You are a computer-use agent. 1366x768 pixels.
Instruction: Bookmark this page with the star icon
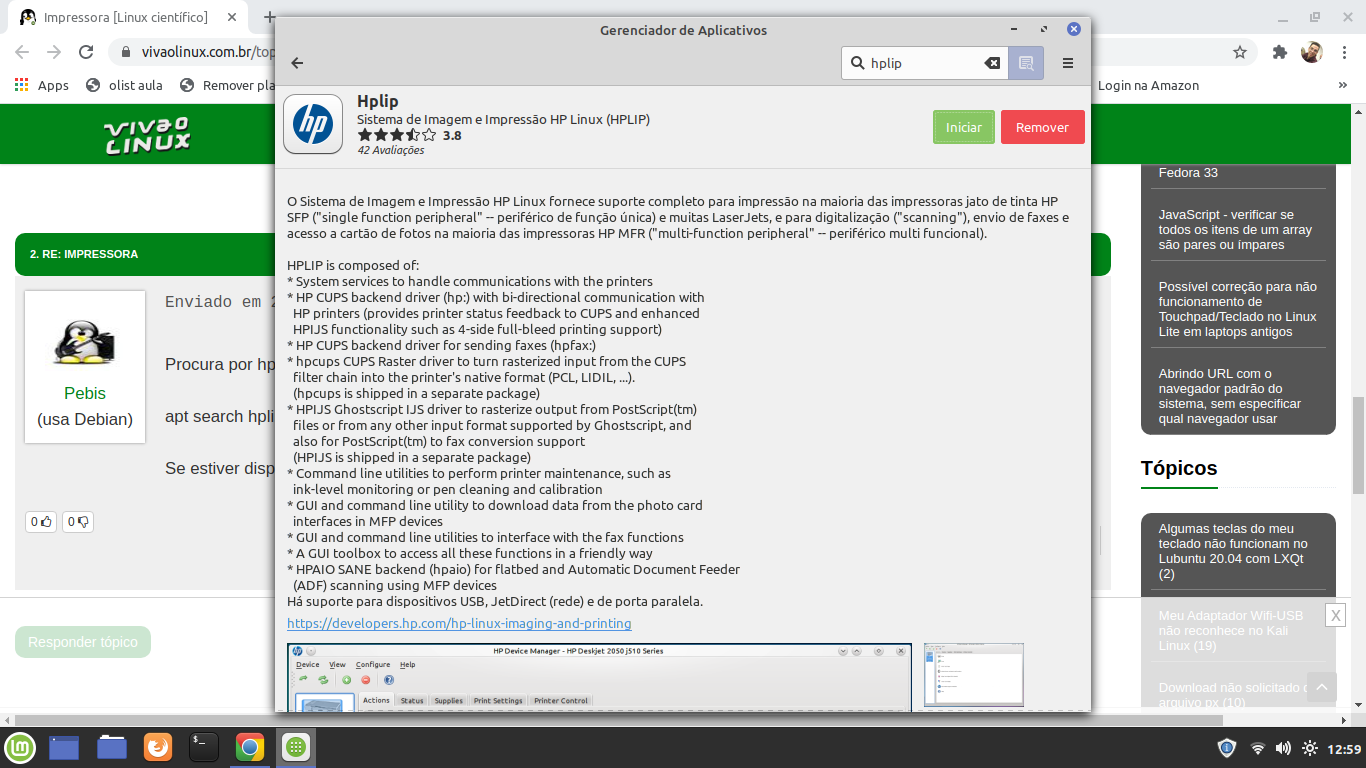(1240, 52)
